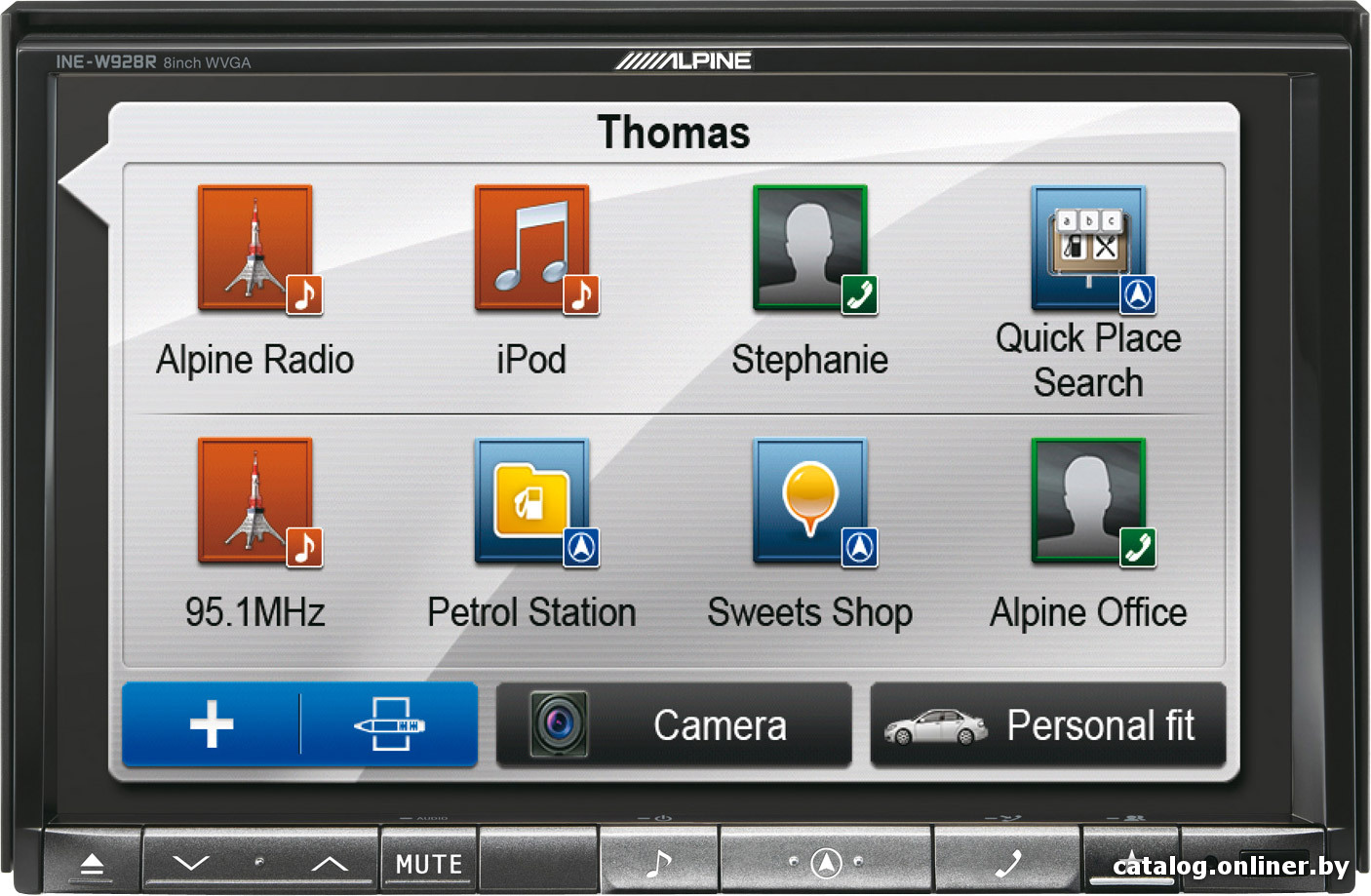Screen dimensions: 1371x896
Task: Raise volume with up chevron button
Action: tap(330, 864)
